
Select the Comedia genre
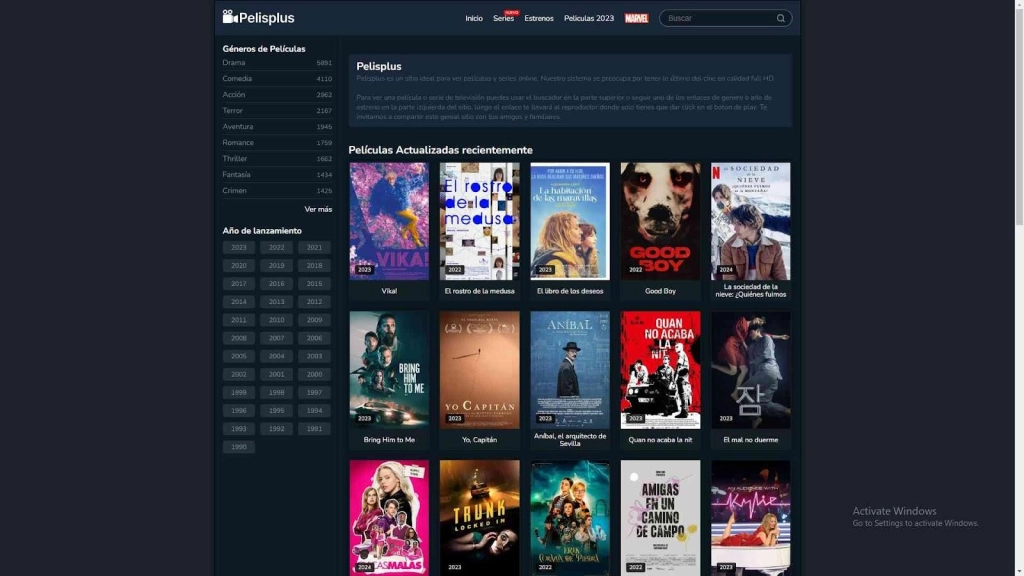pos(277,78)
